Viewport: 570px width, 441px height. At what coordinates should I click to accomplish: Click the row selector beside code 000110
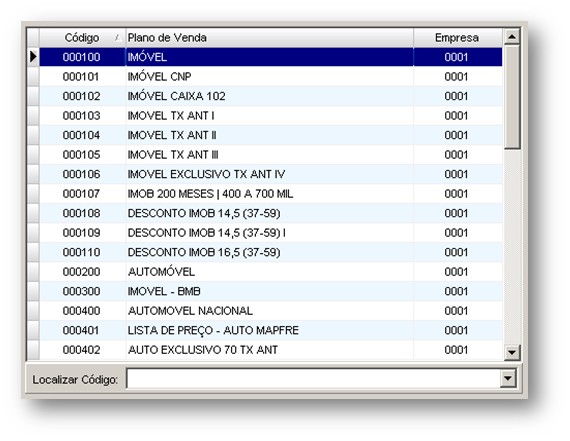[x=33, y=252]
